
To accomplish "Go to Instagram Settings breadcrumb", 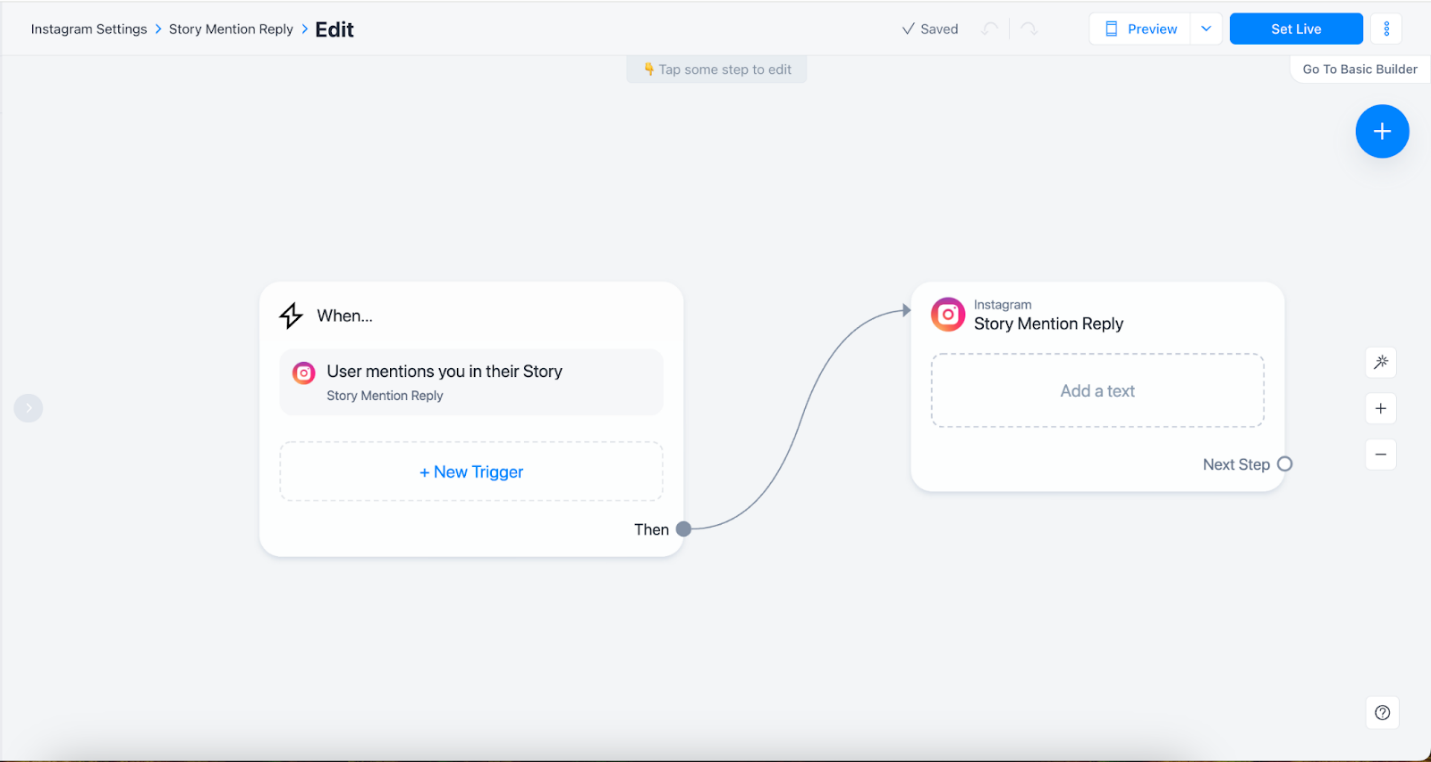I will coord(89,29).
